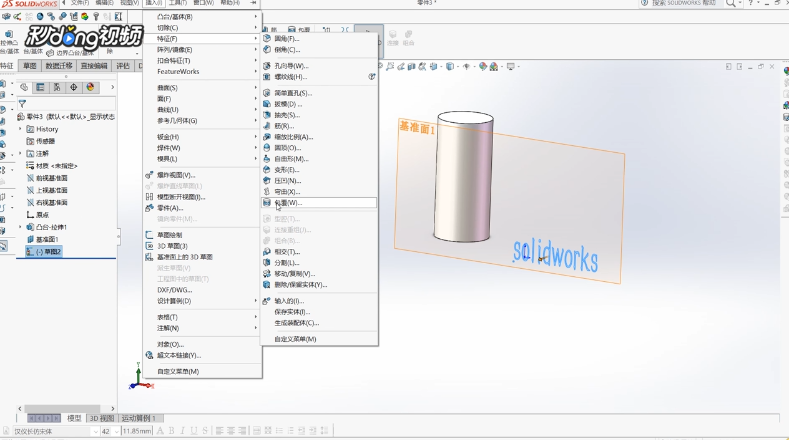Click the Thread 螺纹线 icon
The image size is (789, 440).
coord(267,77)
